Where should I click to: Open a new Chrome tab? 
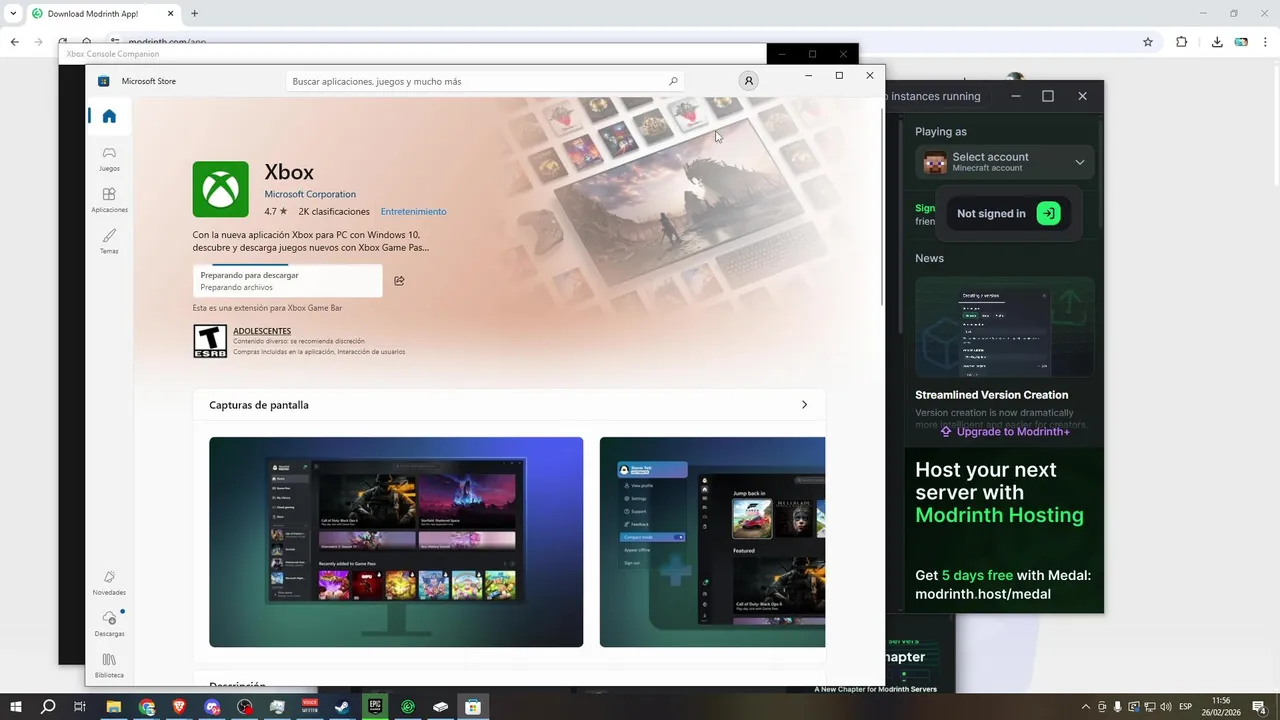194,13
